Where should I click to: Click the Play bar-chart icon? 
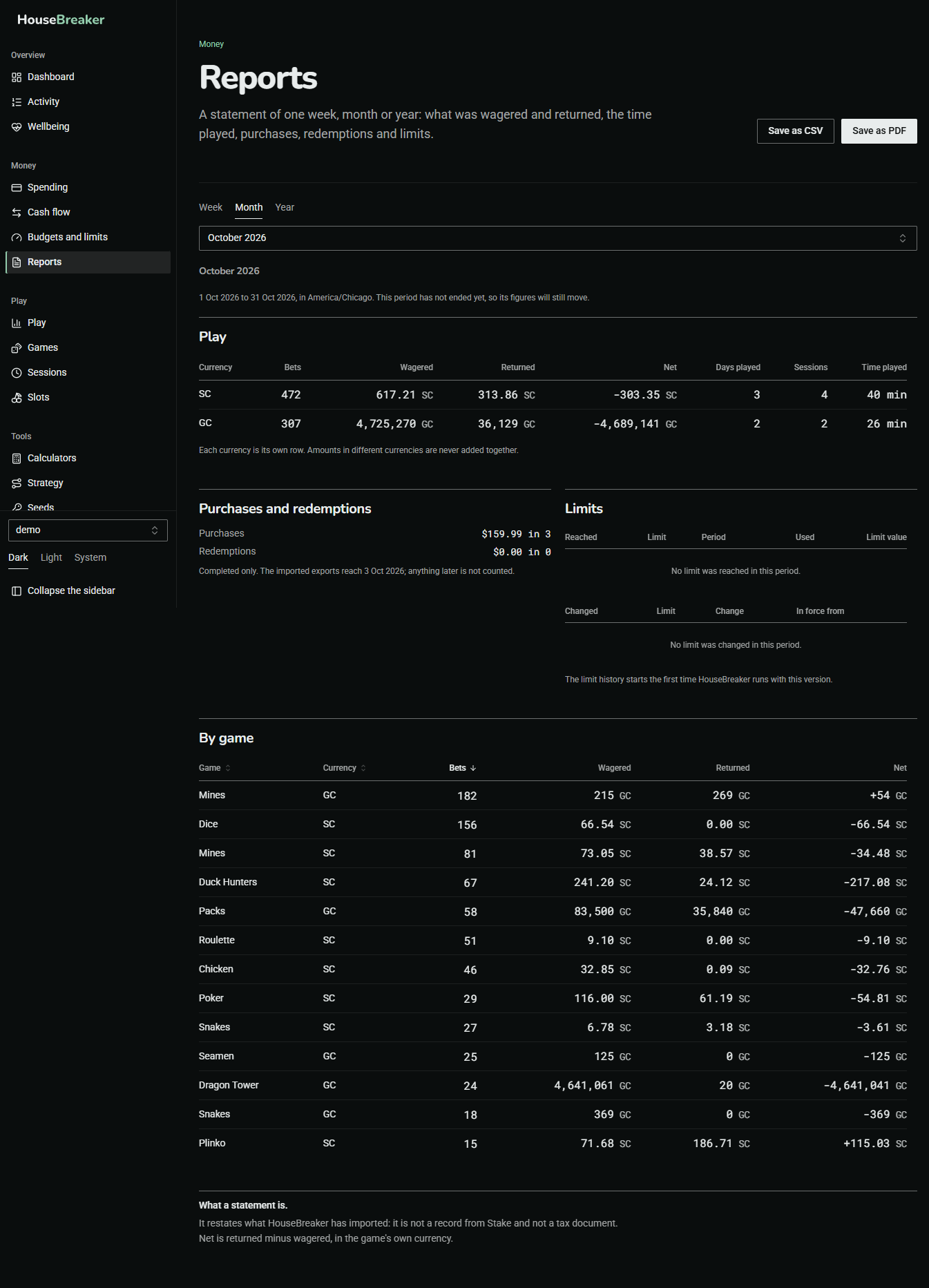click(x=17, y=323)
